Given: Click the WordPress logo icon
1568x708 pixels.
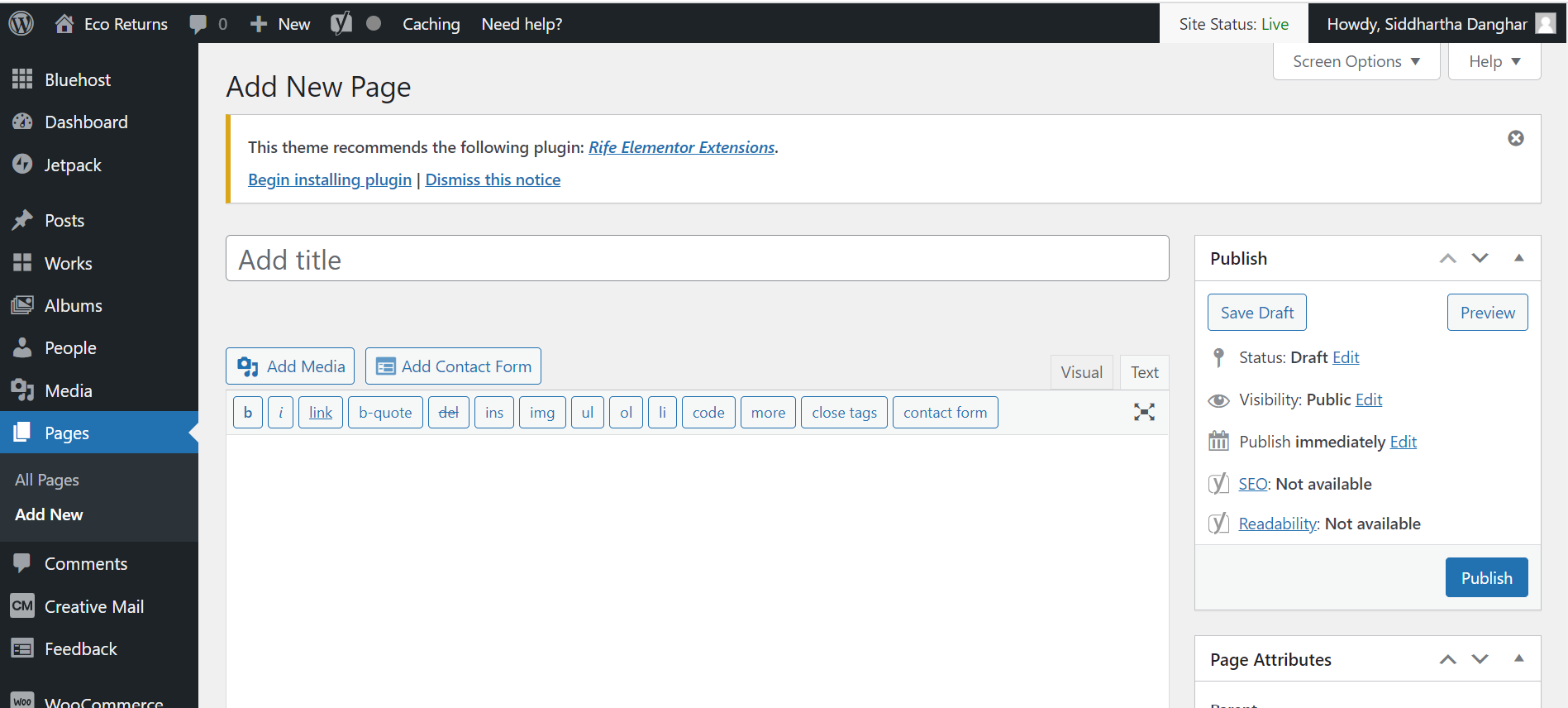Looking at the screenshot, I should point(21,23).
